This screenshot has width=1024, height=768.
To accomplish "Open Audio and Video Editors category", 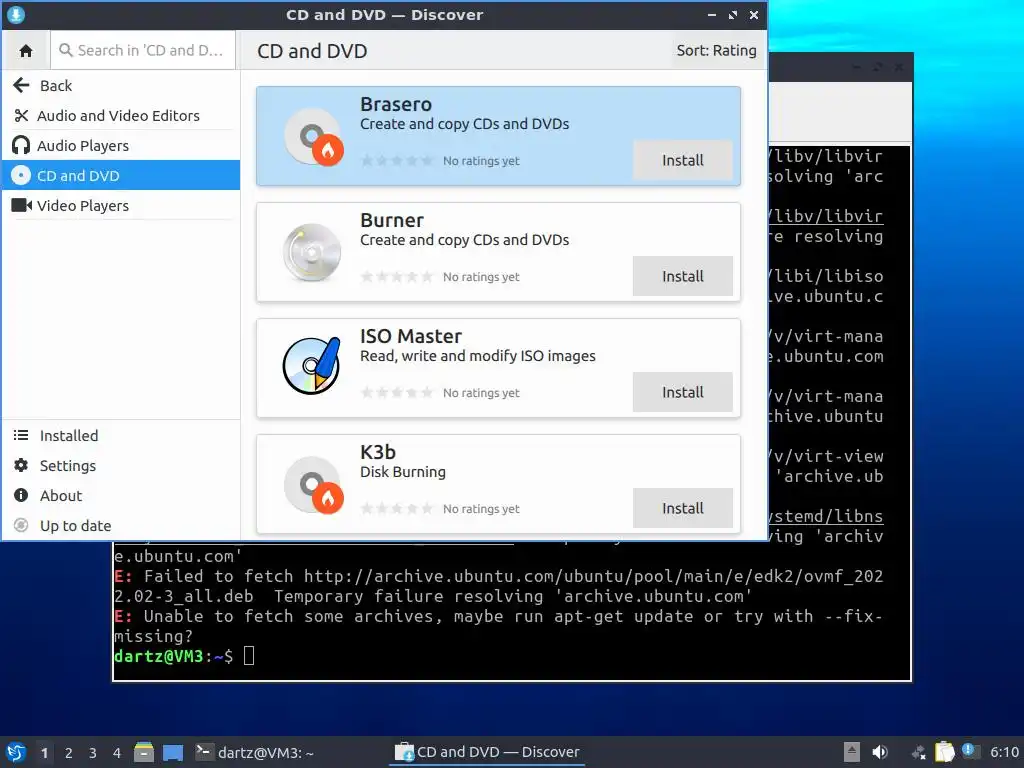I will click(121, 116).
